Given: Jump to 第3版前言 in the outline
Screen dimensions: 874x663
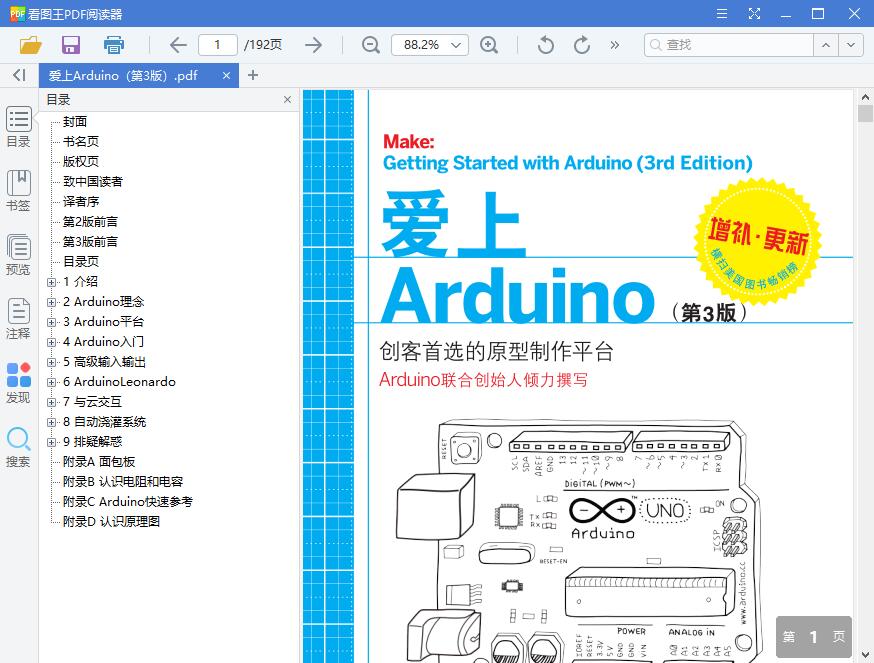Looking at the screenshot, I should coord(90,241).
